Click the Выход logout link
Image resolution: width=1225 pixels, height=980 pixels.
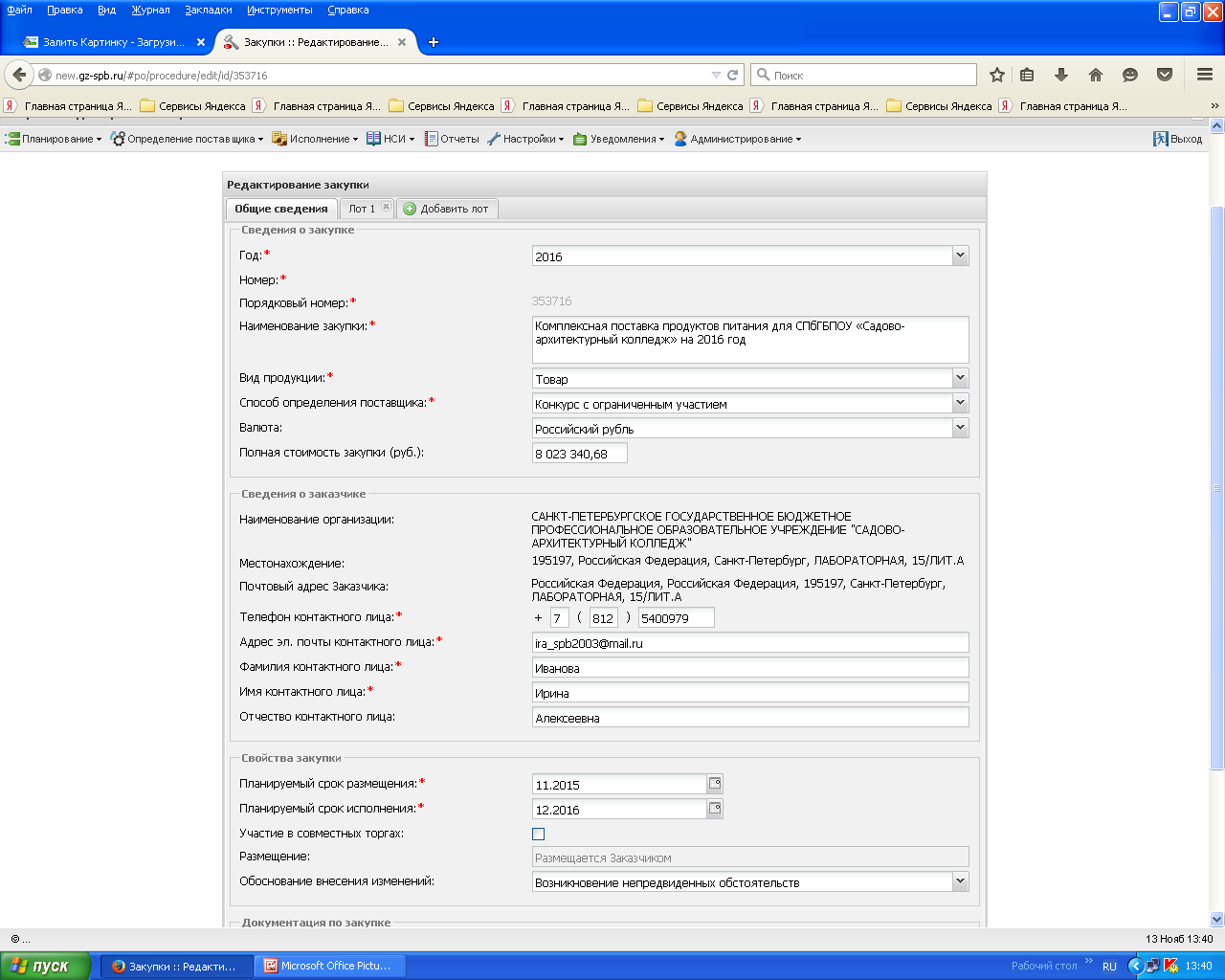1178,139
